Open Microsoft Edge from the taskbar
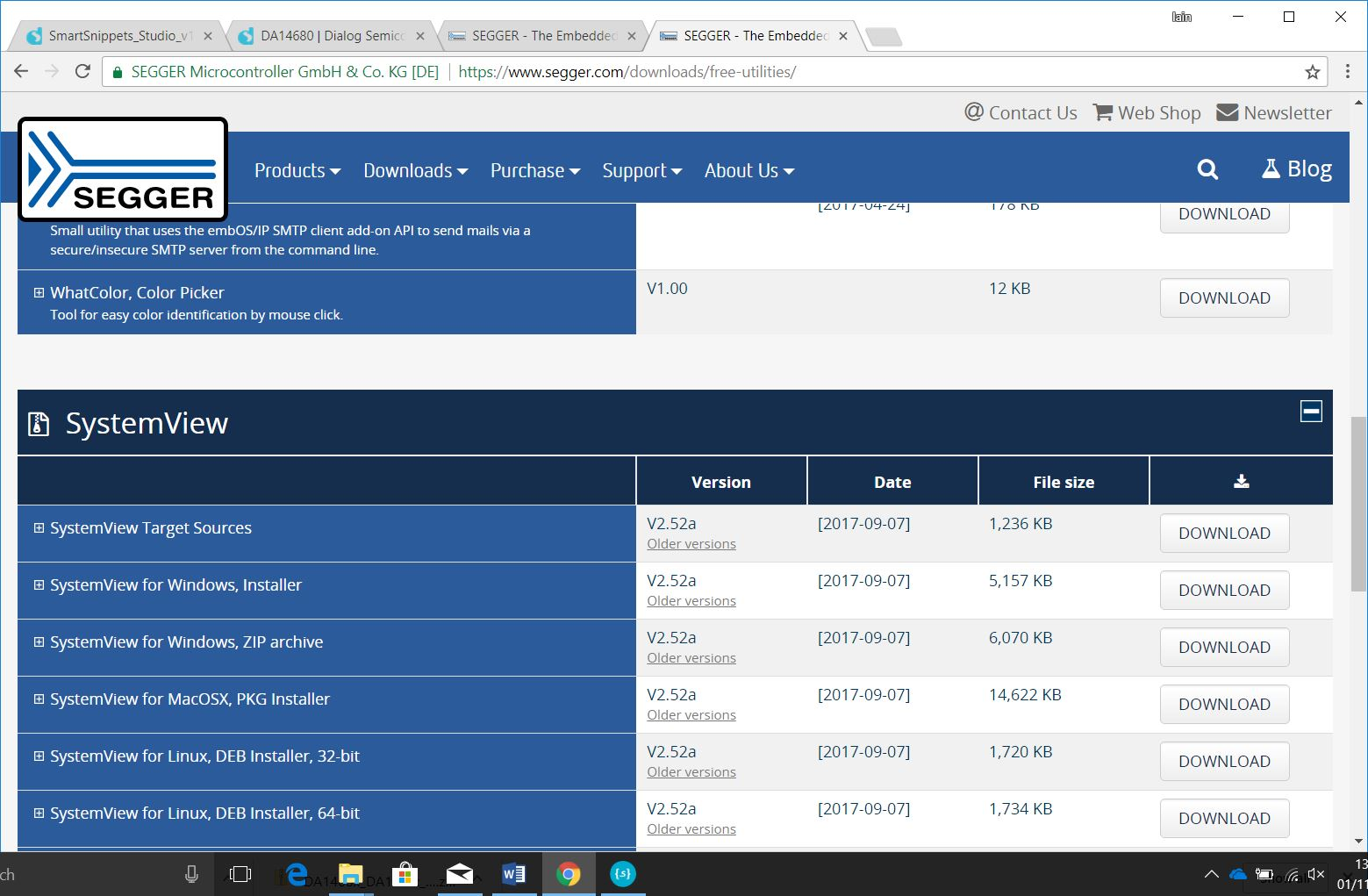 click(x=297, y=874)
